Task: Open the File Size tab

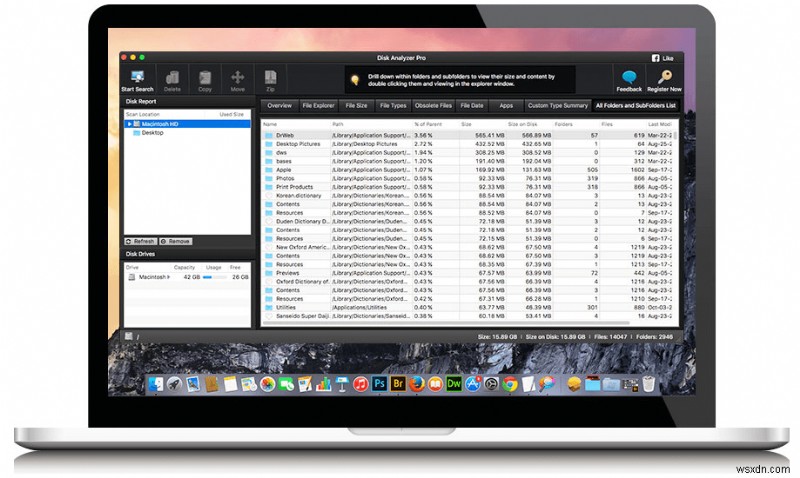Action: 356,106
